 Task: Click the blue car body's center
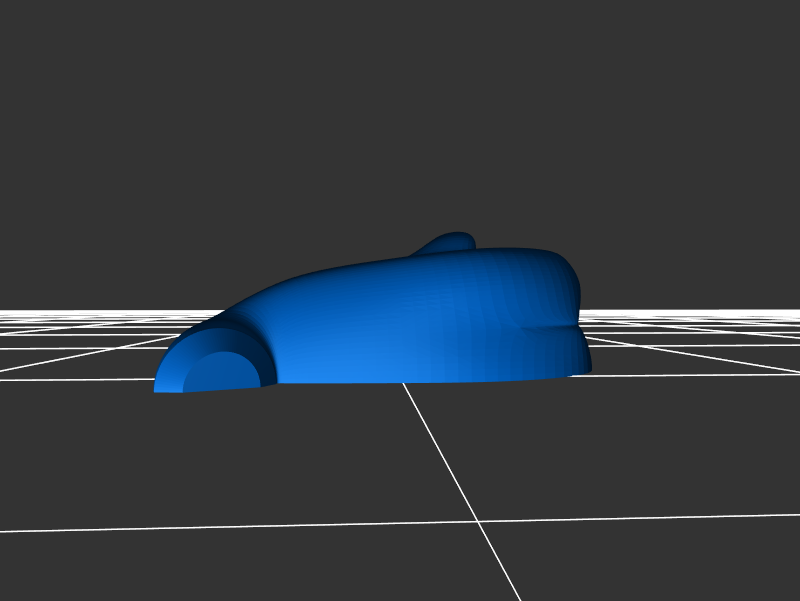click(x=420, y=320)
